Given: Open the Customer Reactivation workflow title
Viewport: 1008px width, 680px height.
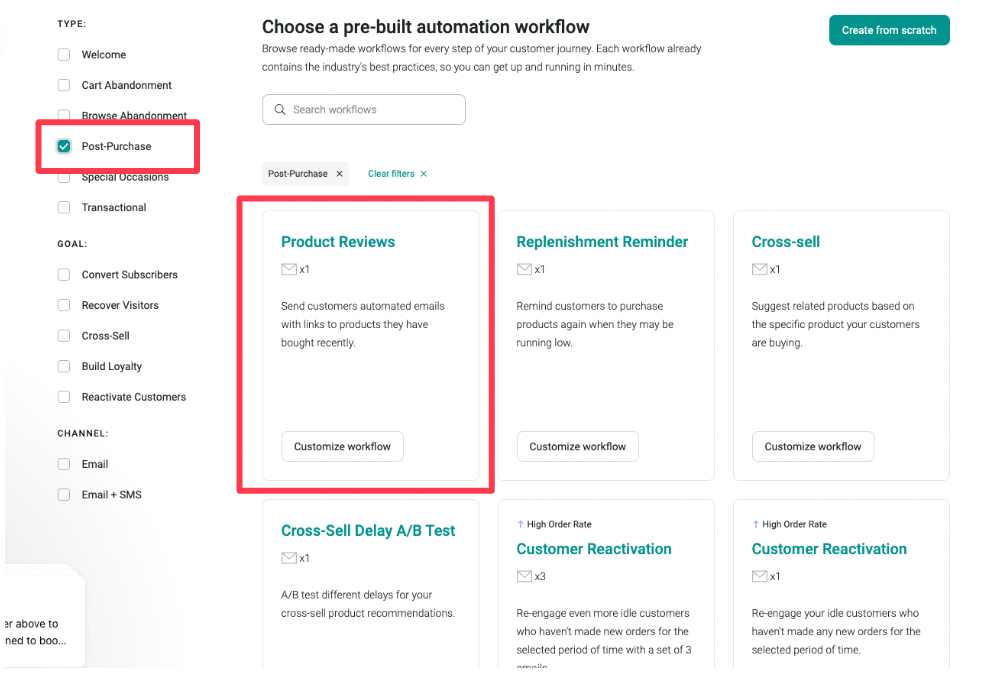Looking at the screenshot, I should pyautogui.click(x=593, y=549).
